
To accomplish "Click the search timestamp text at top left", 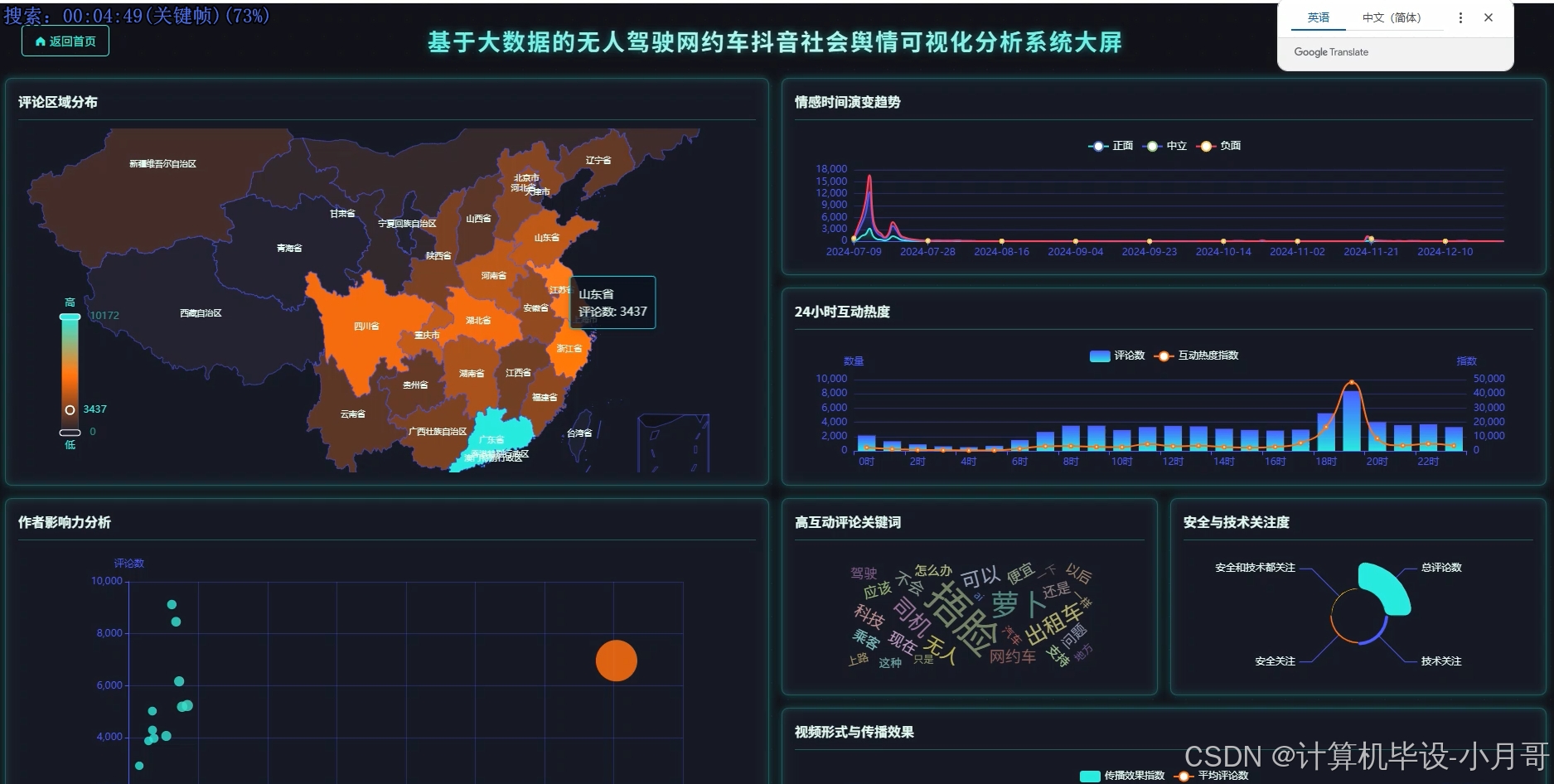I will (137, 14).
